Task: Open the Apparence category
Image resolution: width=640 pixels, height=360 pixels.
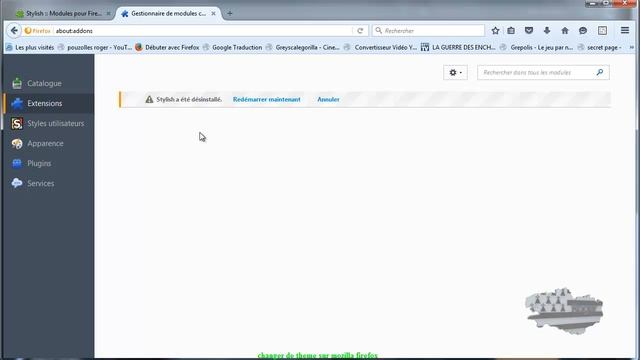Action: 48,143
